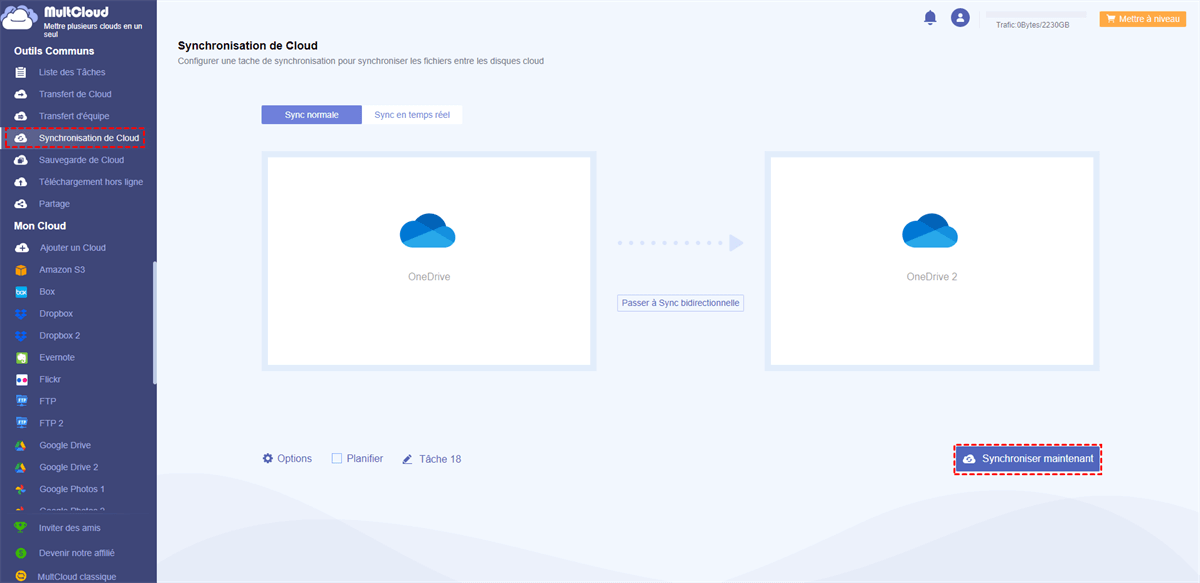Click the Dropbox 2 icon
Viewport: 1200px width, 583px height.
coord(21,336)
